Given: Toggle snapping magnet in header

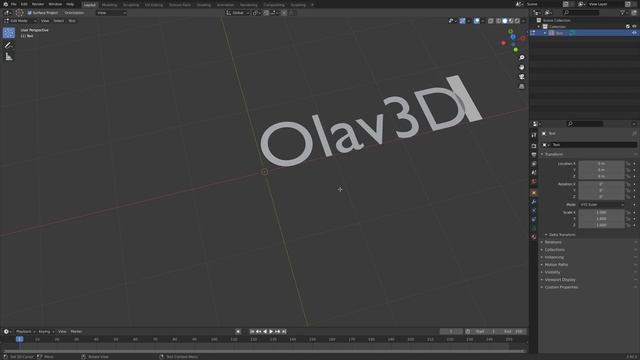Looking at the screenshot, I should tap(266, 13).
